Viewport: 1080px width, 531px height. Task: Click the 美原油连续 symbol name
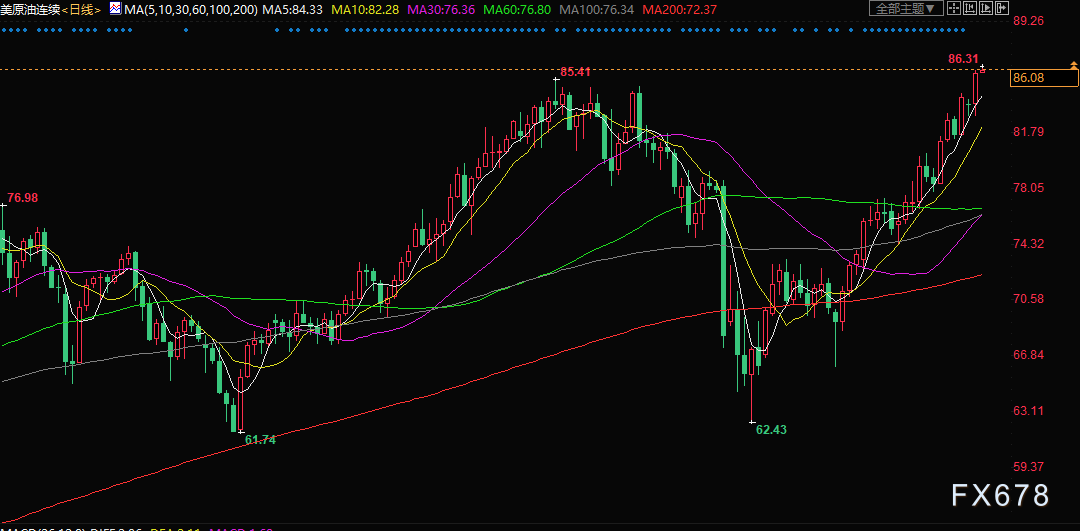(30, 9)
